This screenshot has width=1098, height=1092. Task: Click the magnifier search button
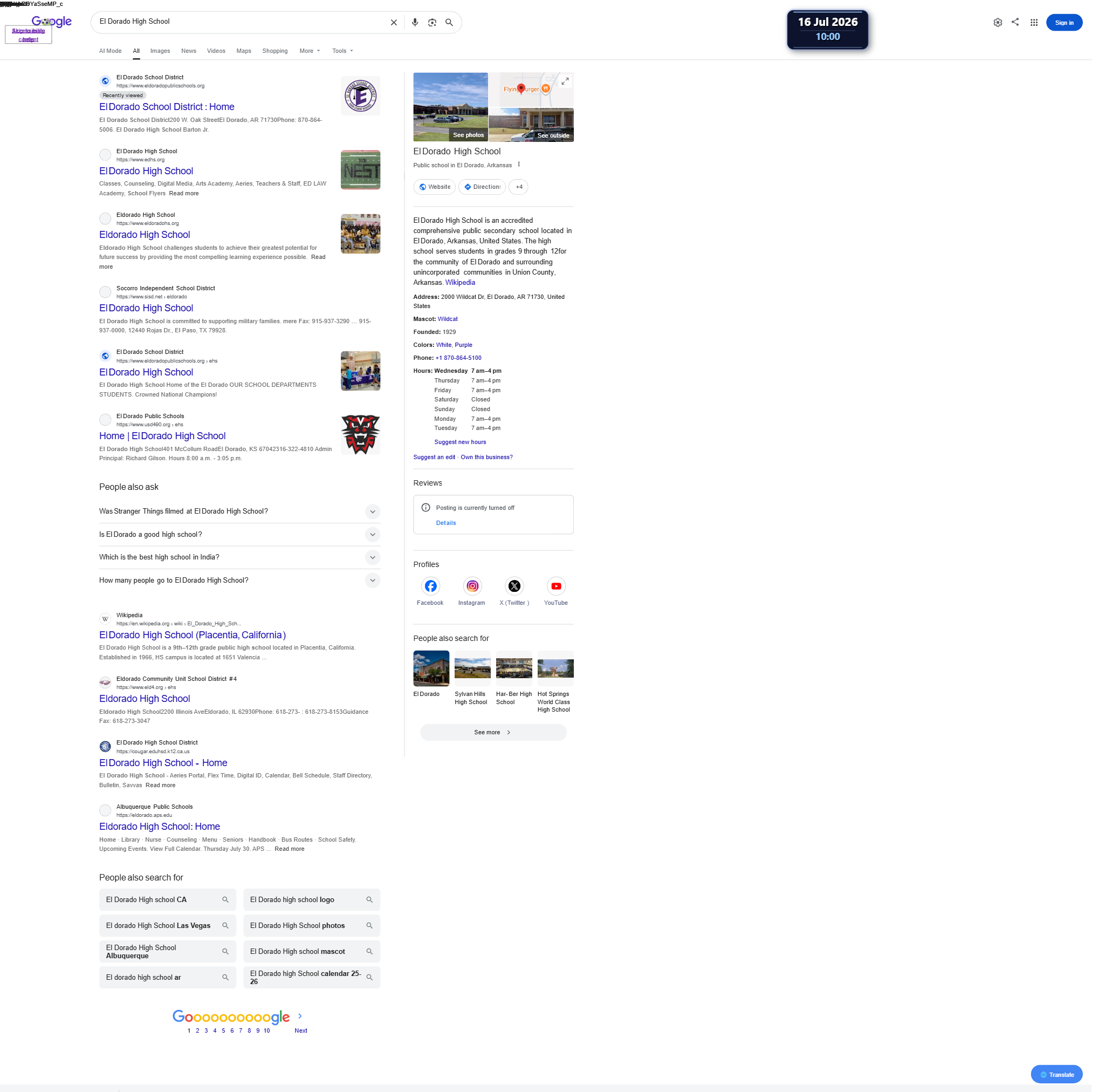[452, 23]
